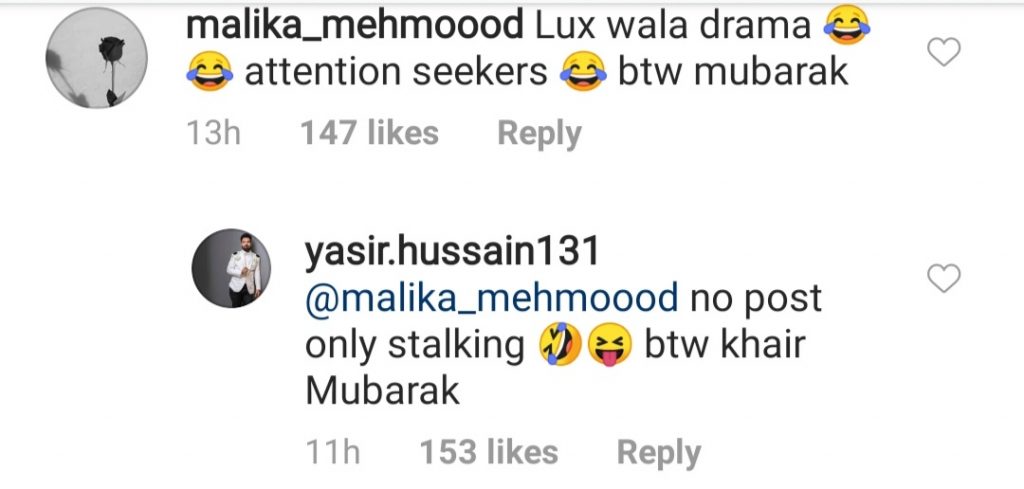The image size is (1024, 489).
Task: Tap the laughing emoji before 'attention seekers'
Action: [x=209, y=71]
